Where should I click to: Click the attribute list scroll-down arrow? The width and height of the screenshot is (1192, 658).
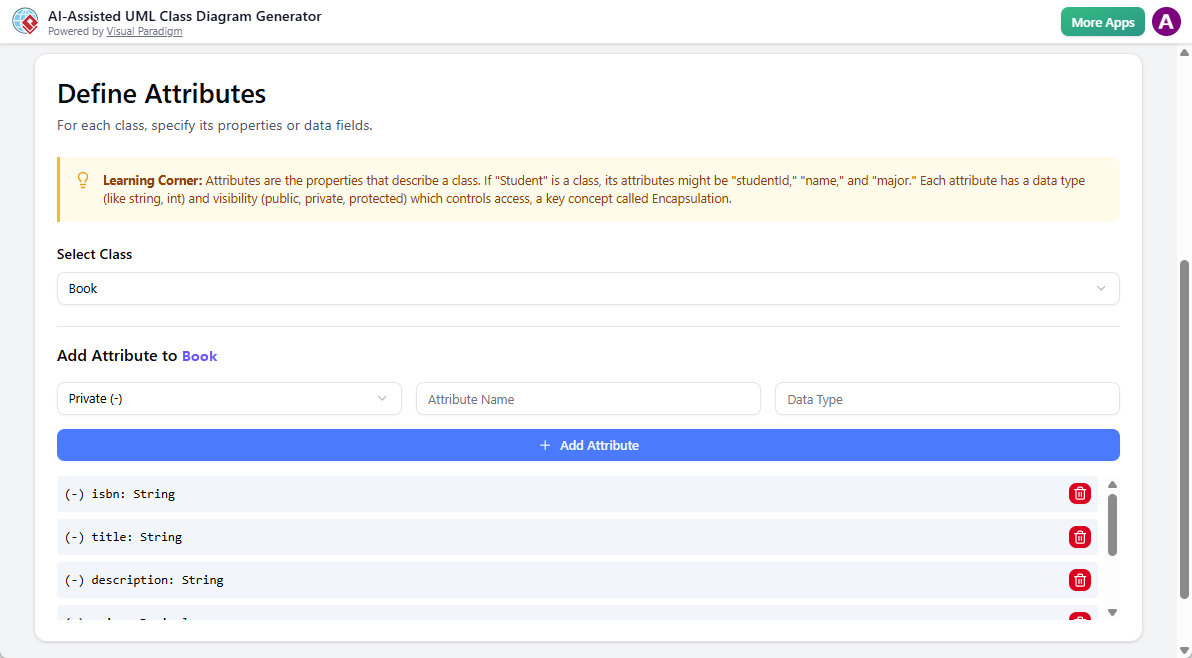coord(1112,611)
